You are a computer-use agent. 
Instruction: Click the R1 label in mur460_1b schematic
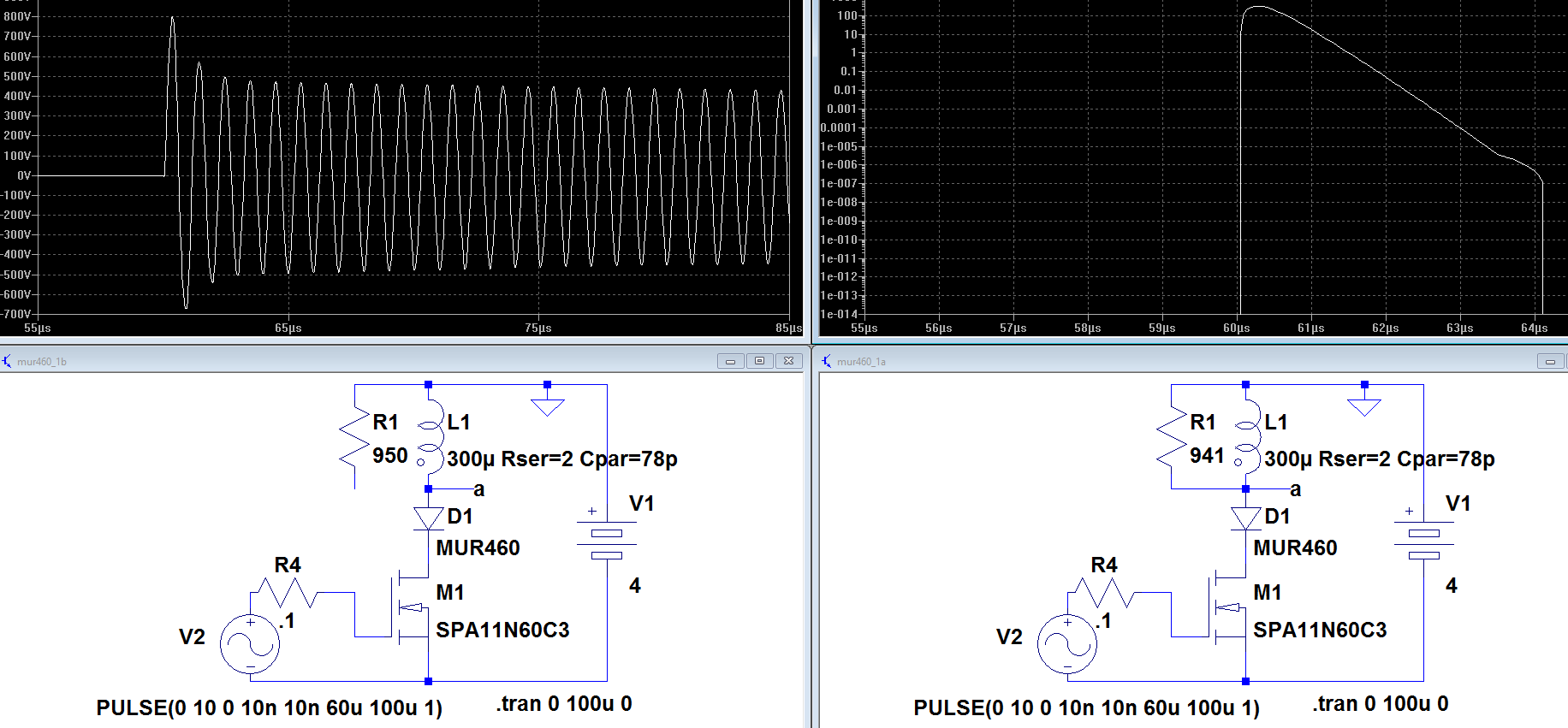[386, 422]
